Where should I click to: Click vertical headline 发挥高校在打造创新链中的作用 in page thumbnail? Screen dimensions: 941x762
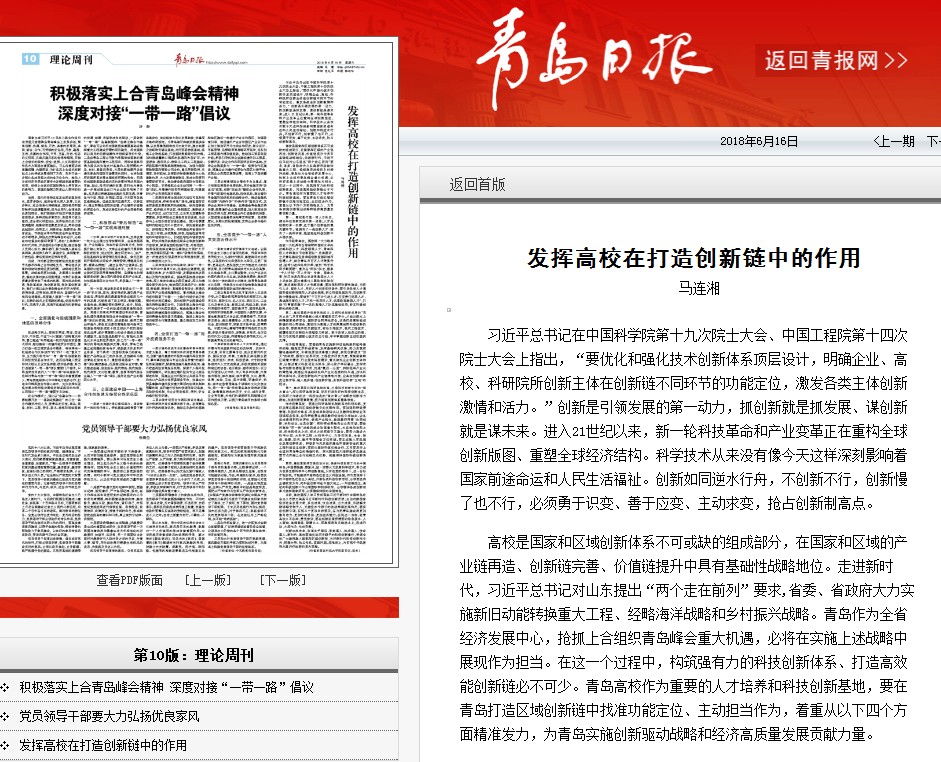click(x=353, y=182)
